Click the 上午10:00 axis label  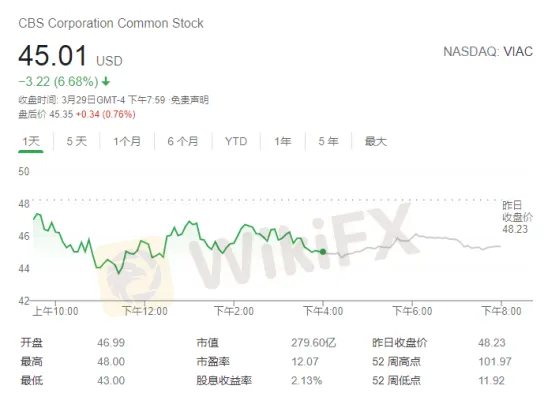[55, 311]
